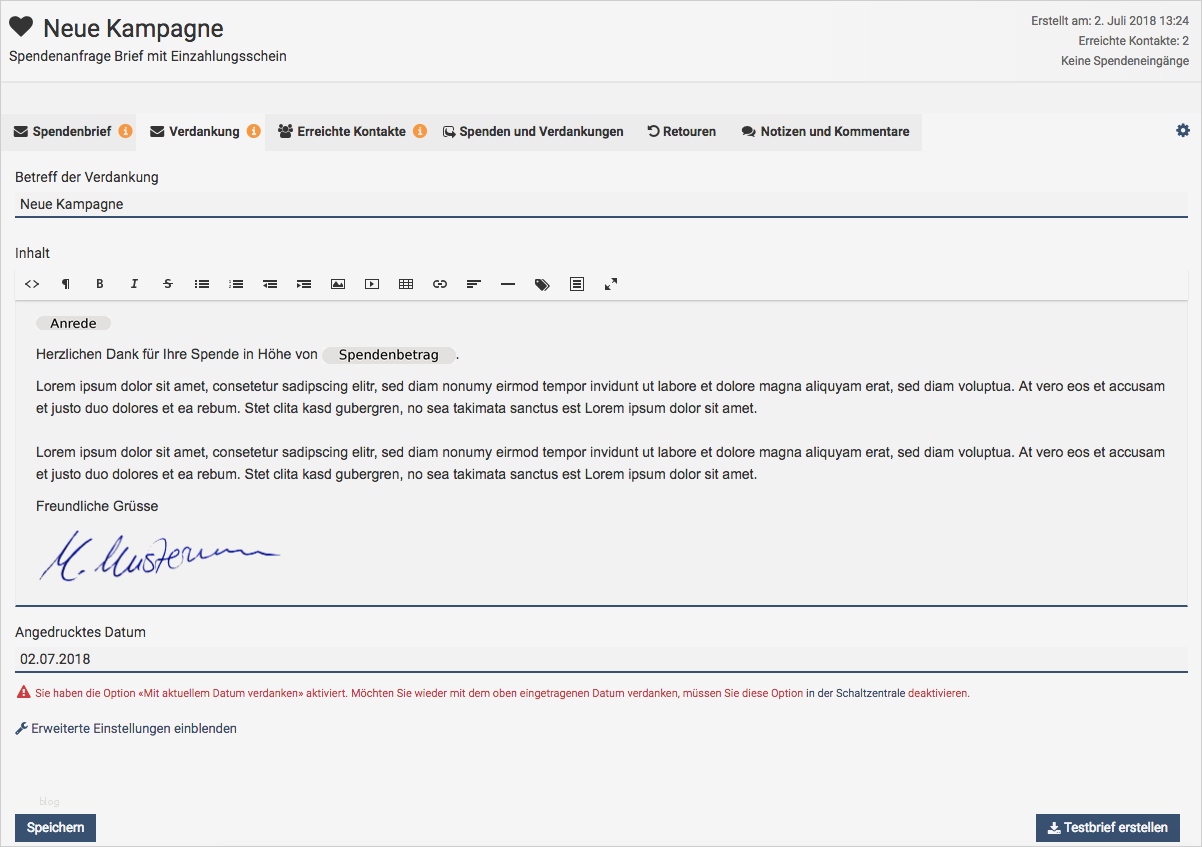Click deaktivieren in the warning message

coord(937,691)
